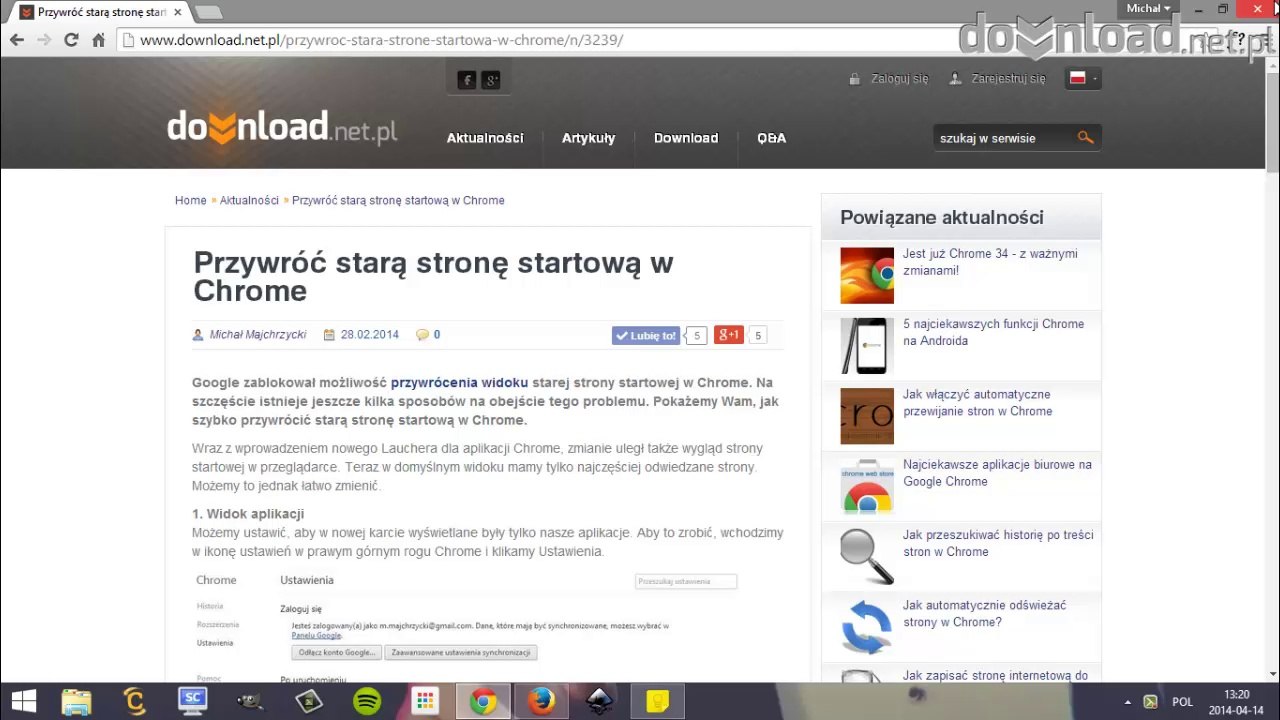Click the Zaloguj się login link
This screenshot has height=720, width=1280.
900,79
